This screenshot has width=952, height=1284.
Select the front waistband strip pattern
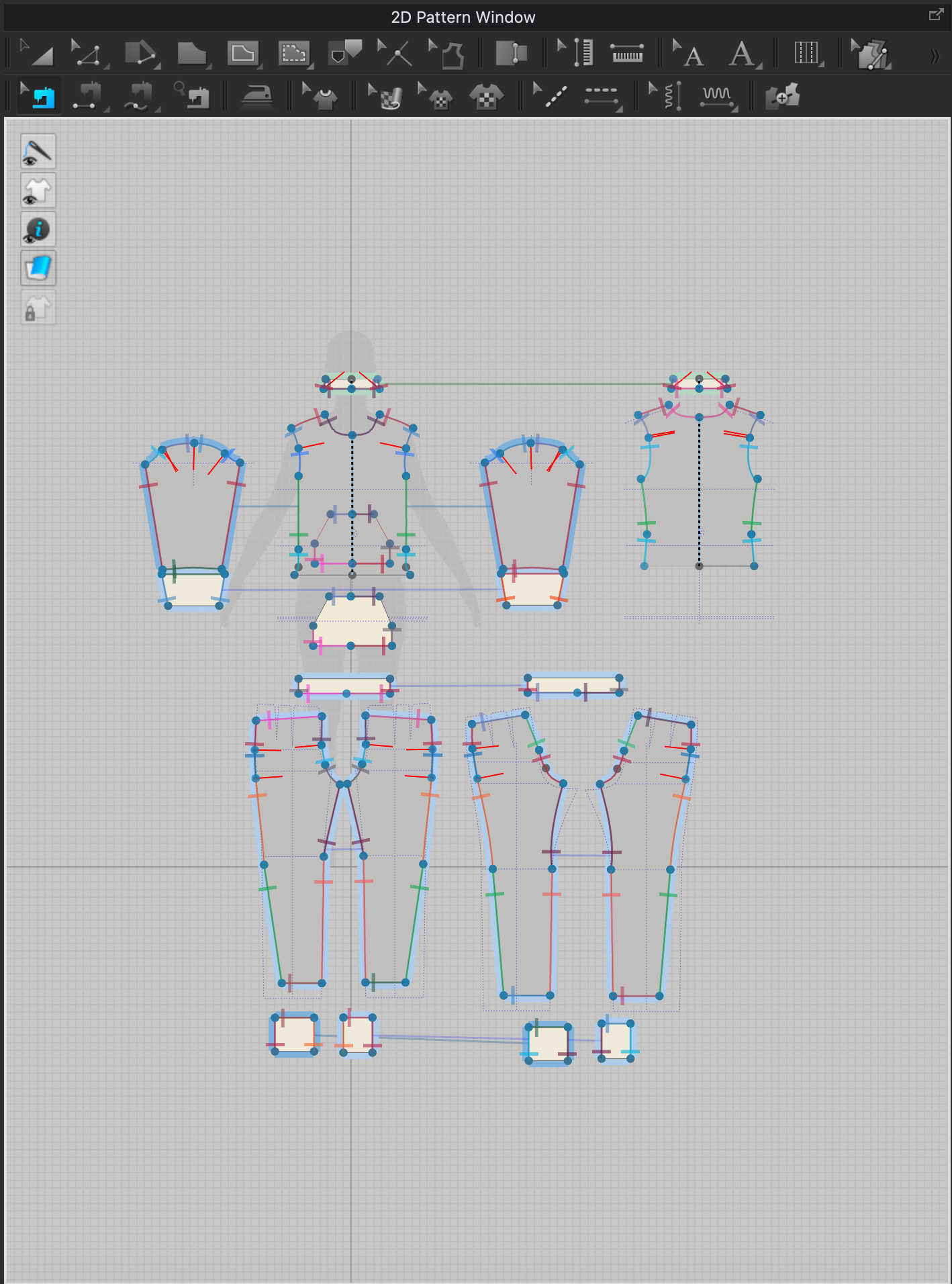click(344, 686)
